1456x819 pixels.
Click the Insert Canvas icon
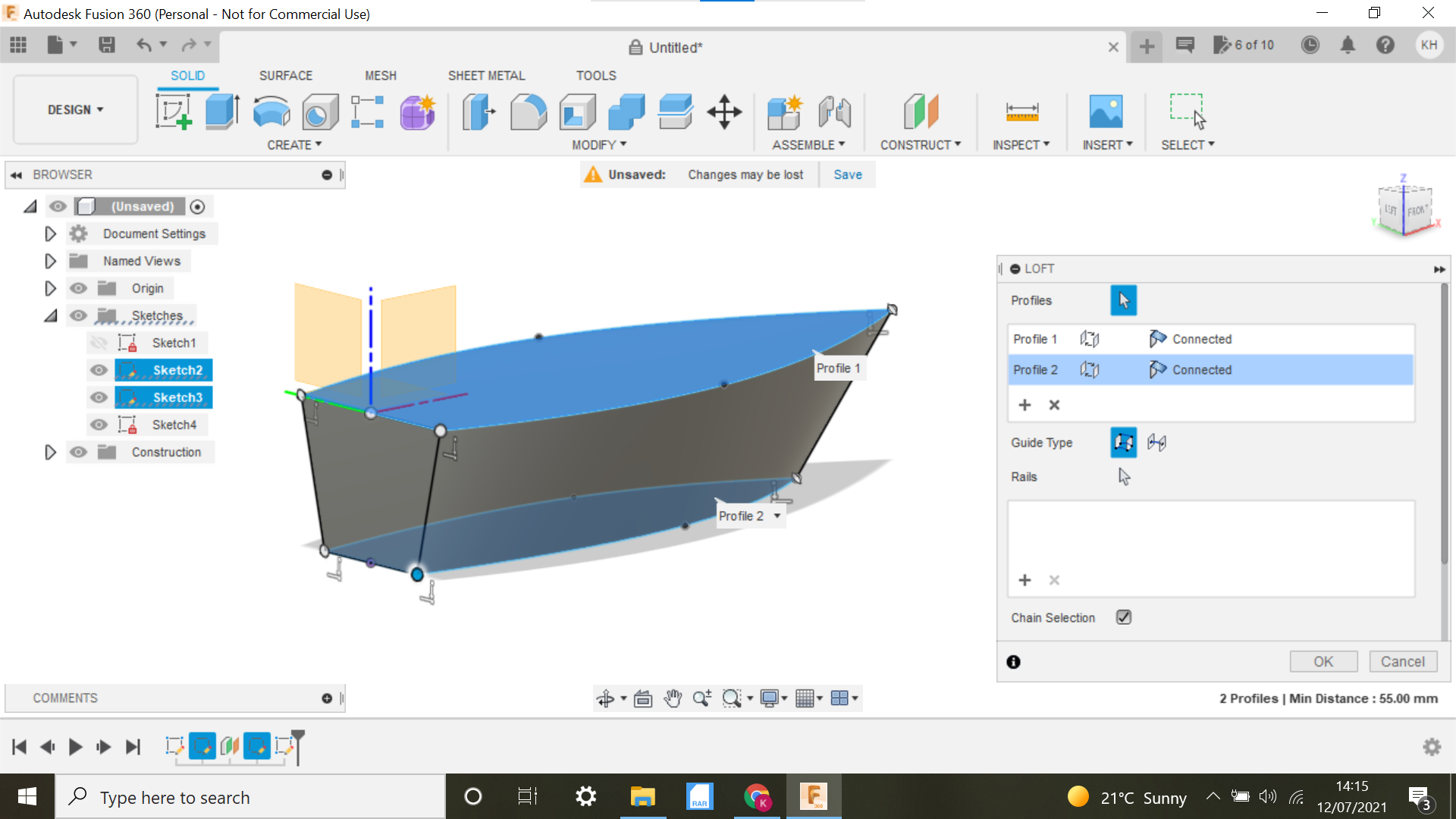coord(1106,111)
